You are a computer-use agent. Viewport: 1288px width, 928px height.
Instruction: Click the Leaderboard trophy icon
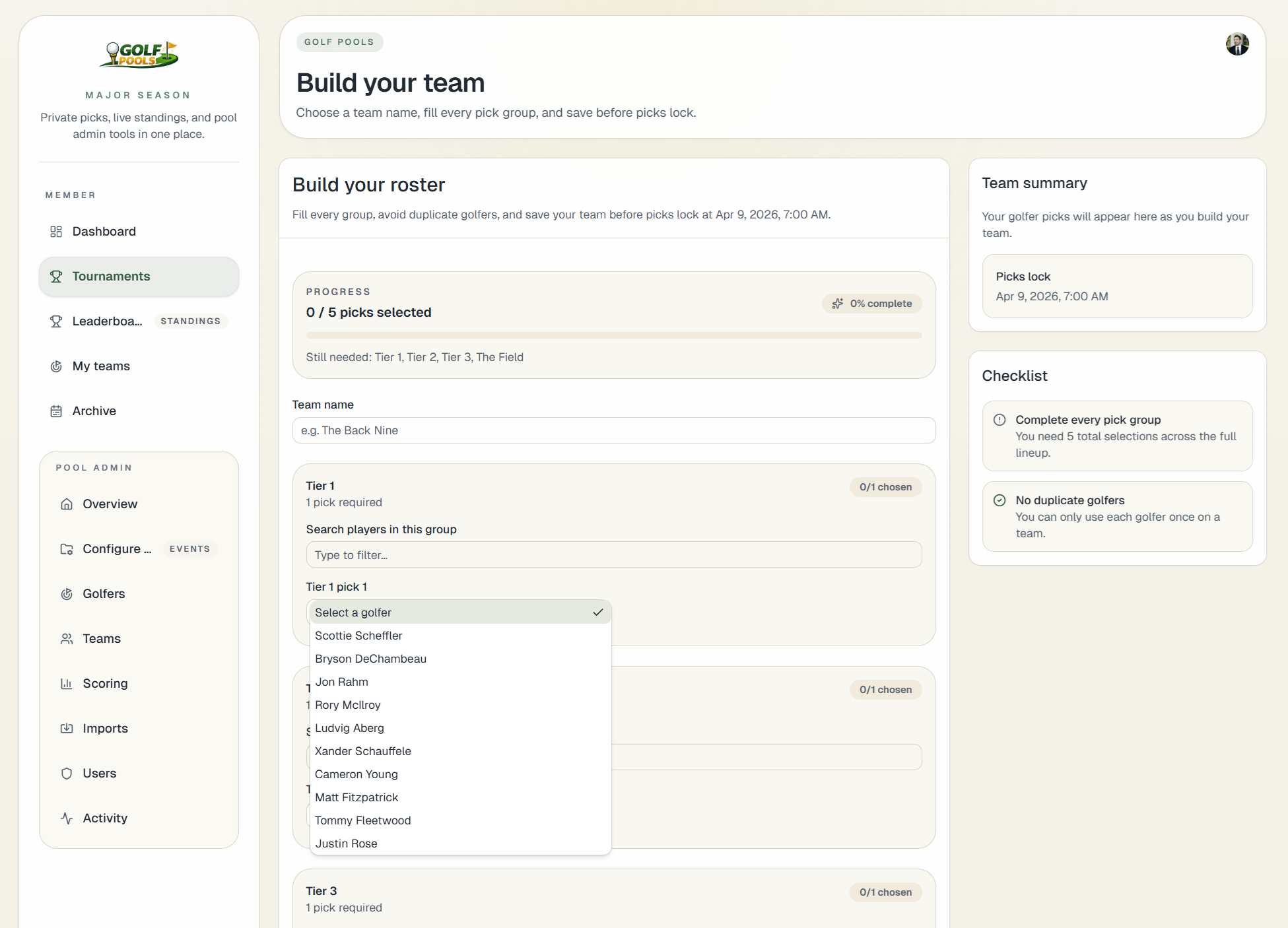(x=56, y=321)
